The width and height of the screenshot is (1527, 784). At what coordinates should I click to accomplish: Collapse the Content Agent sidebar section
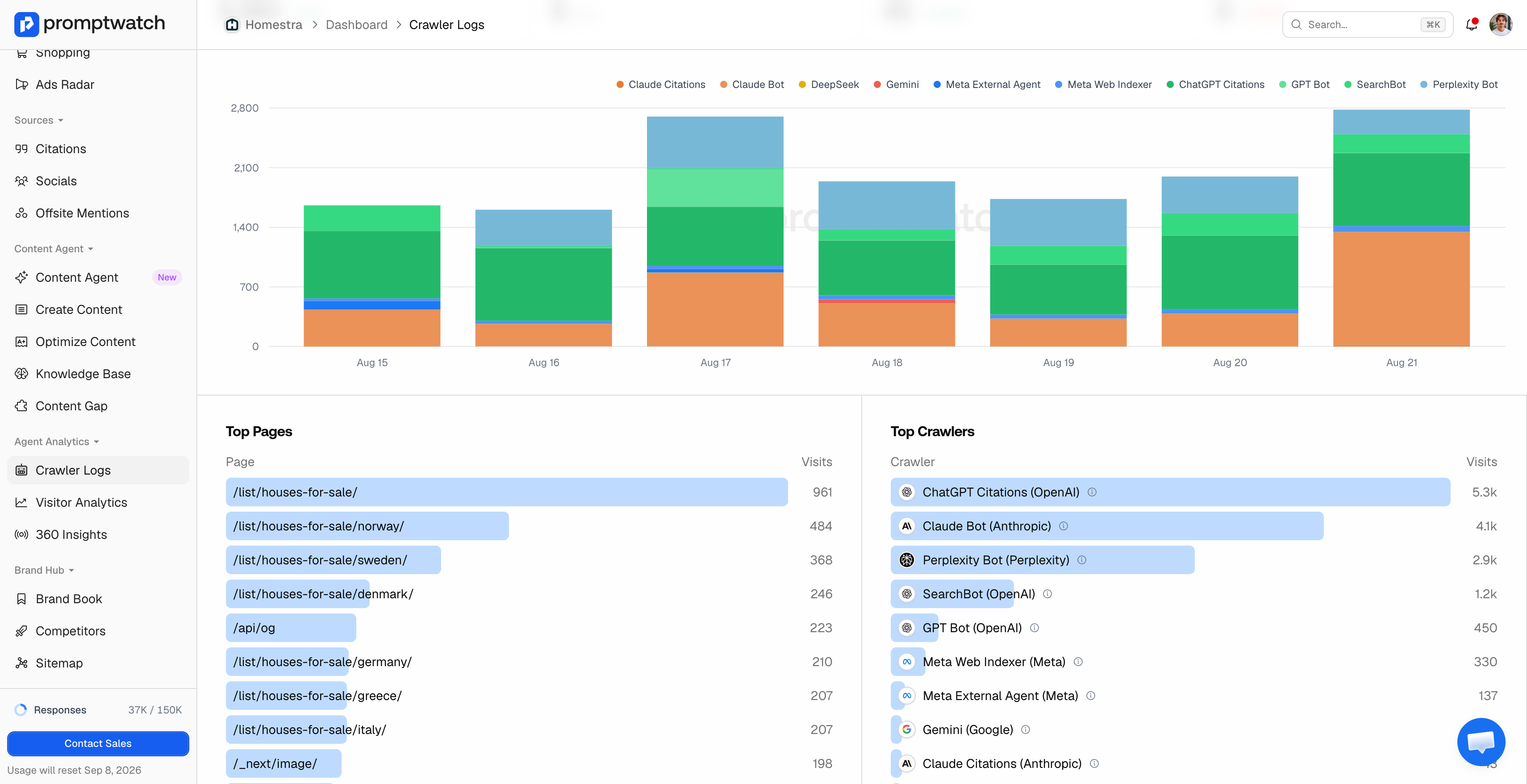click(54, 249)
